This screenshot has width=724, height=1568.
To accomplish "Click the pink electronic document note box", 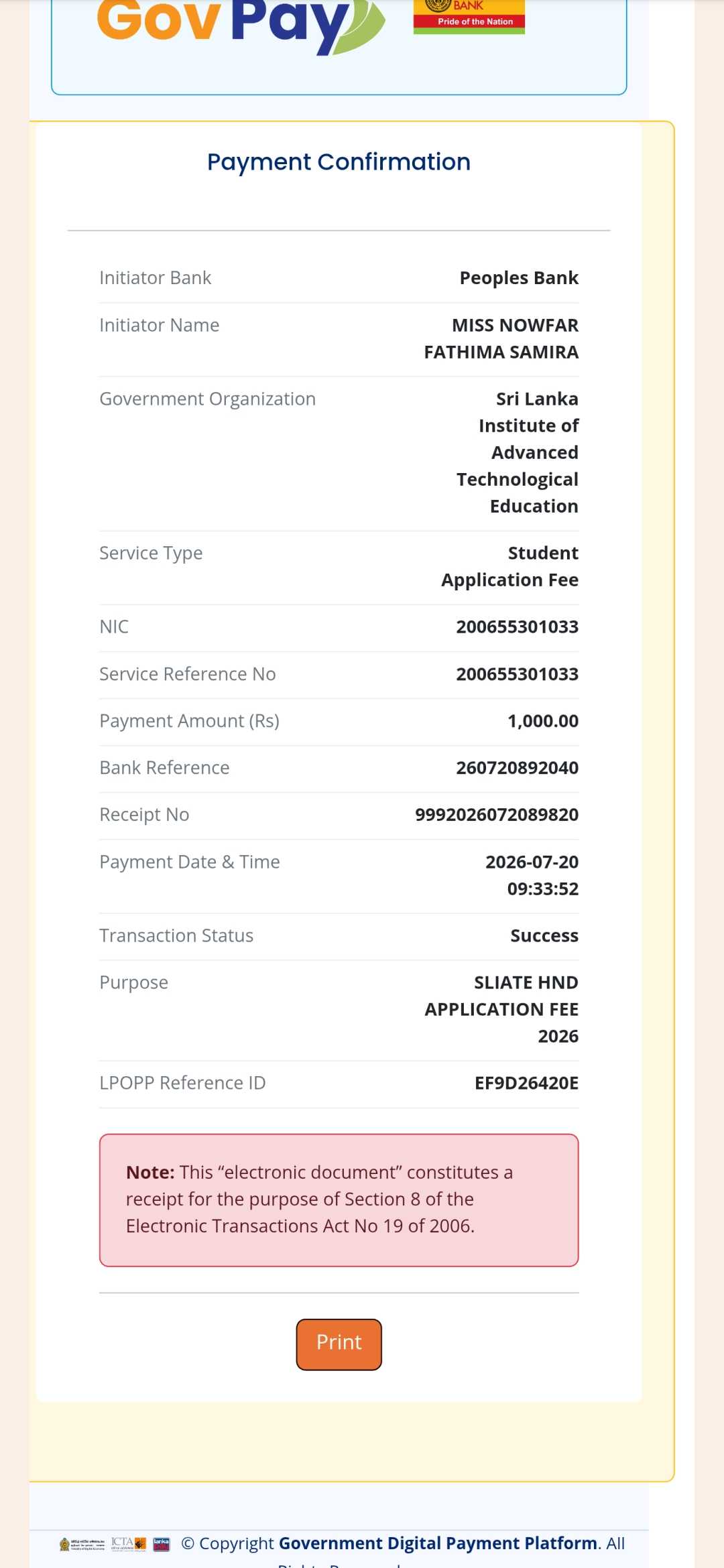I will click(x=339, y=1200).
